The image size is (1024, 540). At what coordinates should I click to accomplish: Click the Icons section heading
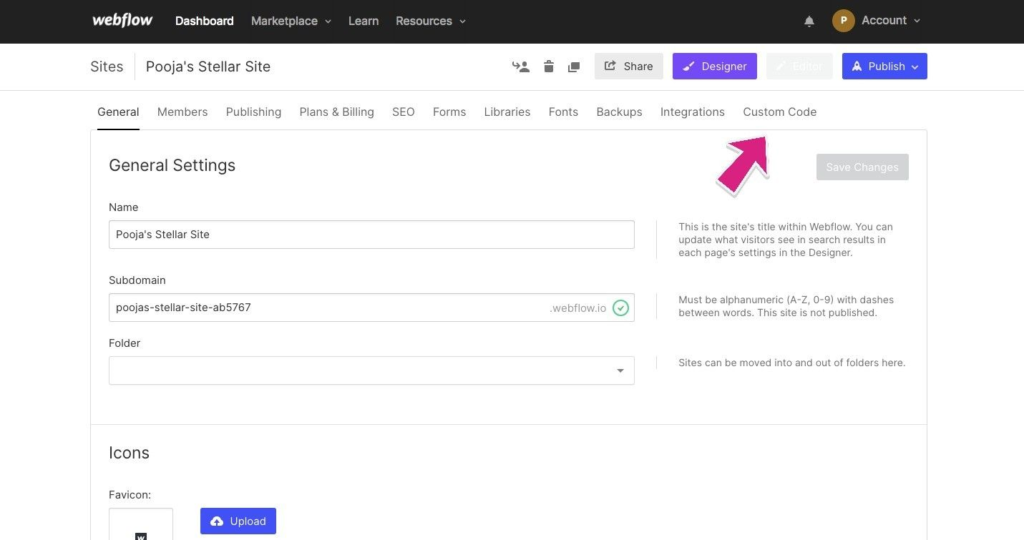click(x=129, y=453)
